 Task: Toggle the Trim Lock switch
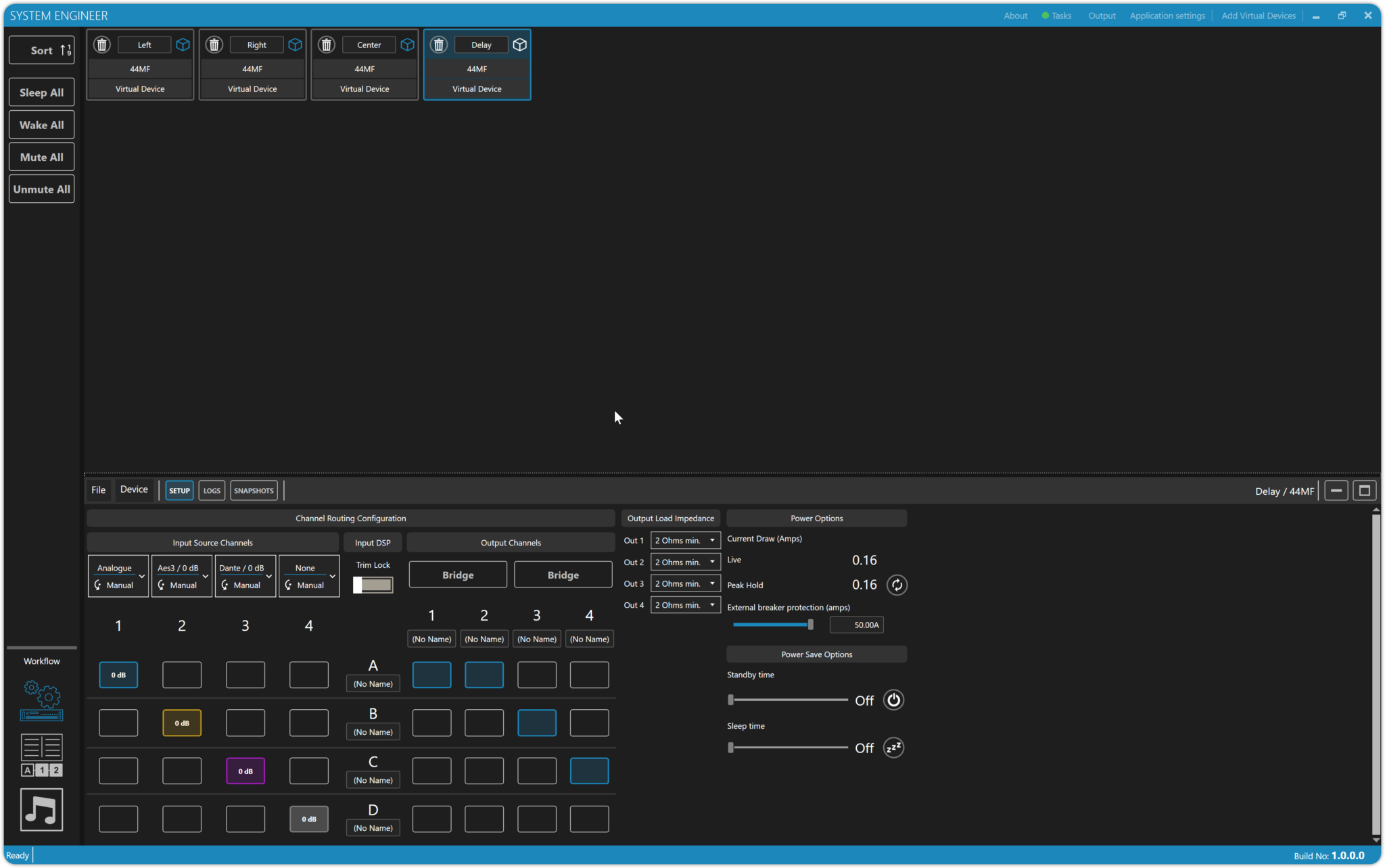373,585
